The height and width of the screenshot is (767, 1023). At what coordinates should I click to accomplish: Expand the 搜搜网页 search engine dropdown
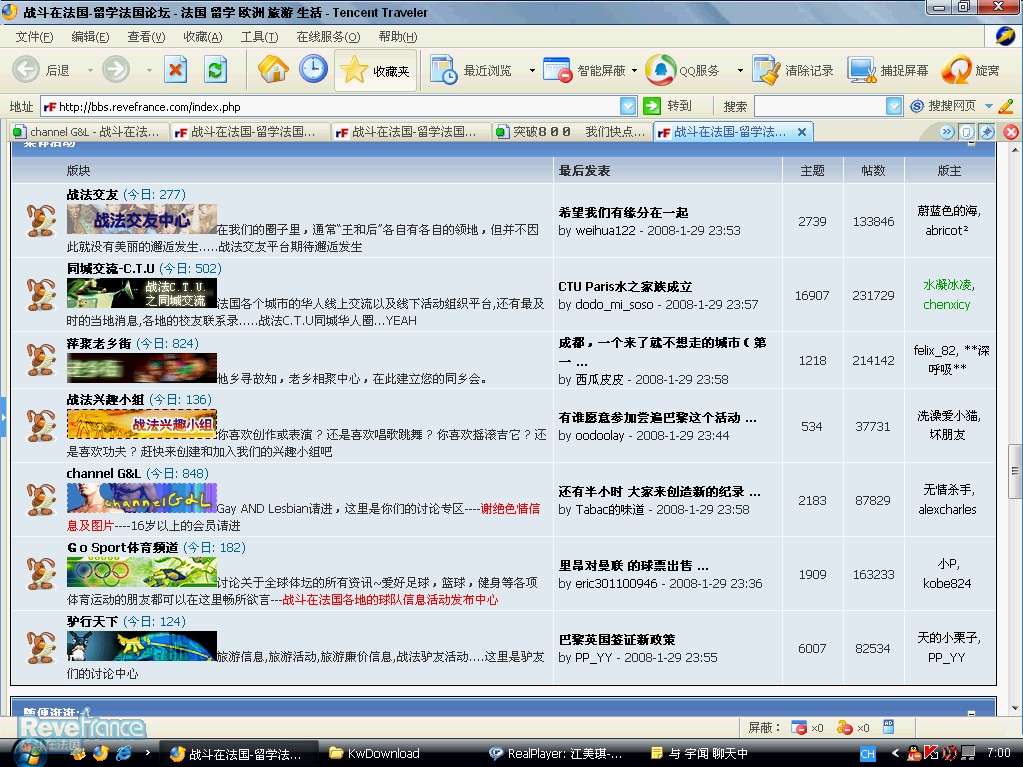coord(988,106)
